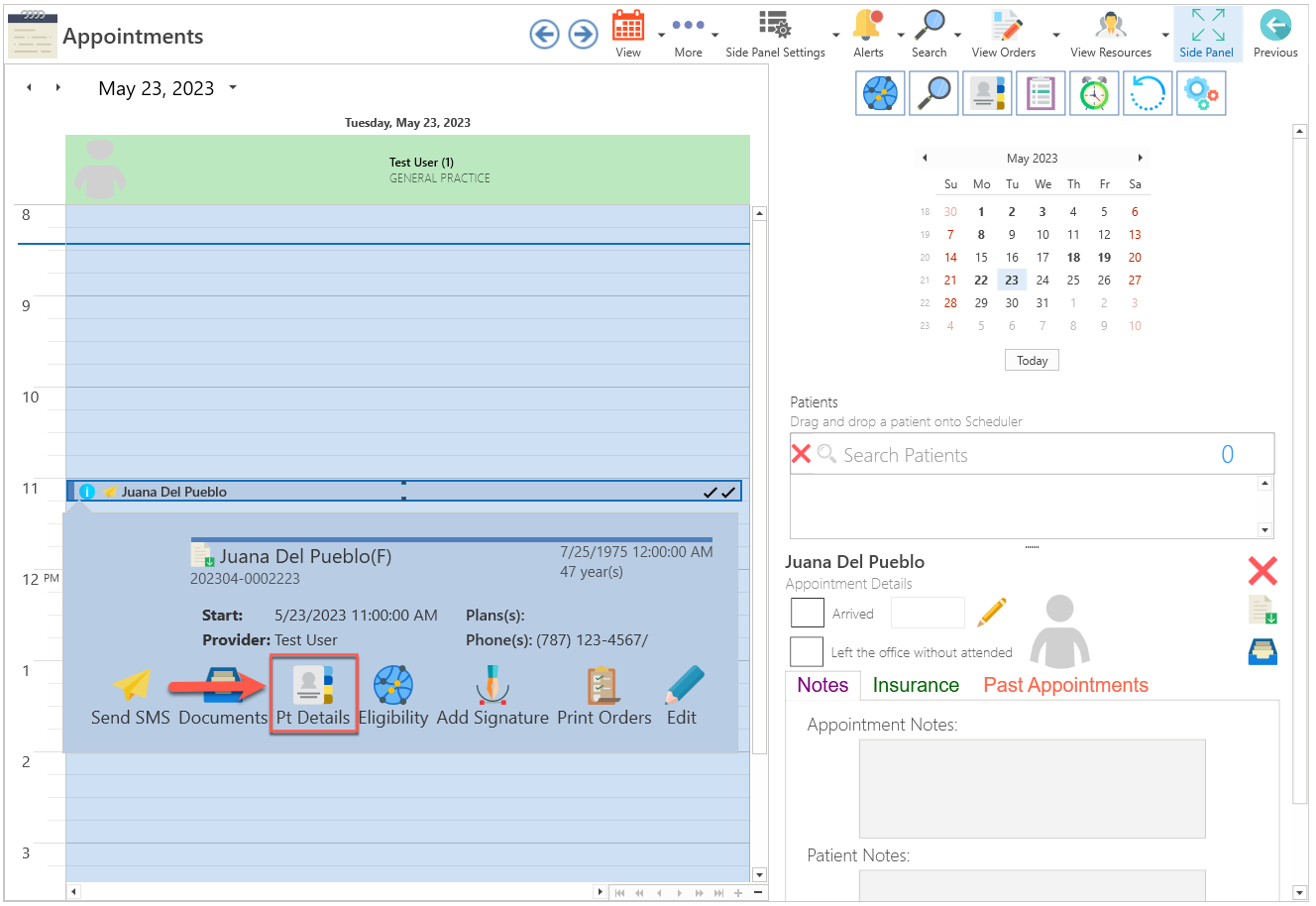1316x906 pixels.
Task: Select May 31 in the mini calendar
Action: click(x=1042, y=303)
